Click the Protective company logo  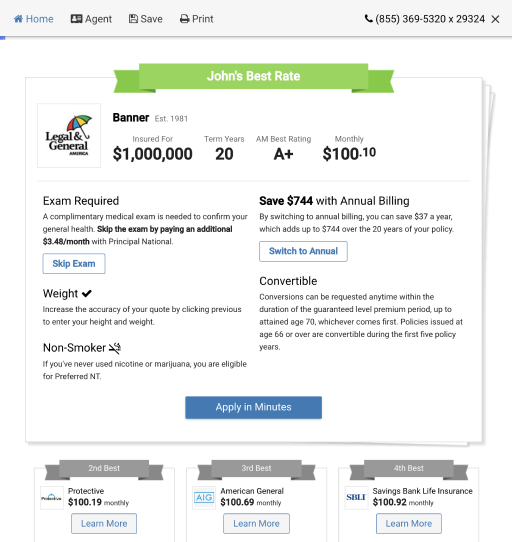[x=52, y=498]
